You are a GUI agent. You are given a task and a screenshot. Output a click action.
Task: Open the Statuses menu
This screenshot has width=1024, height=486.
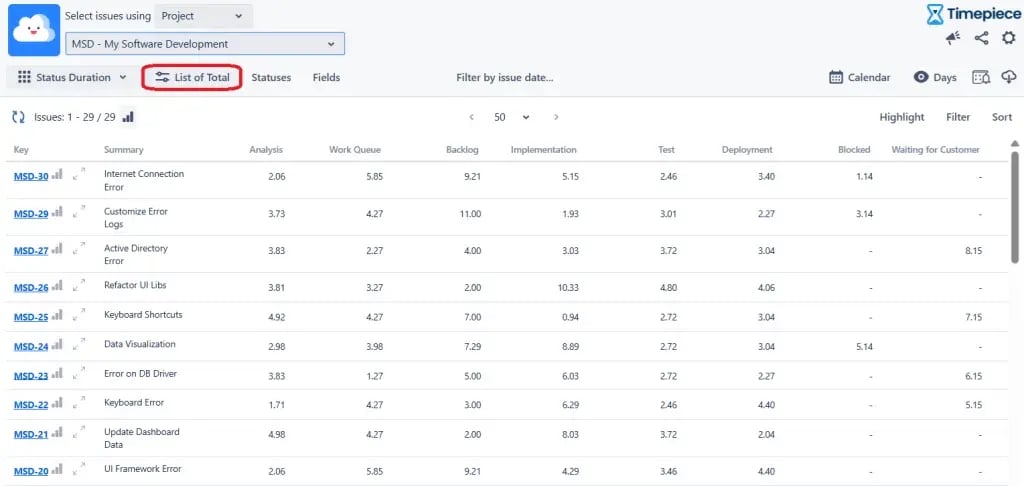click(271, 78)
